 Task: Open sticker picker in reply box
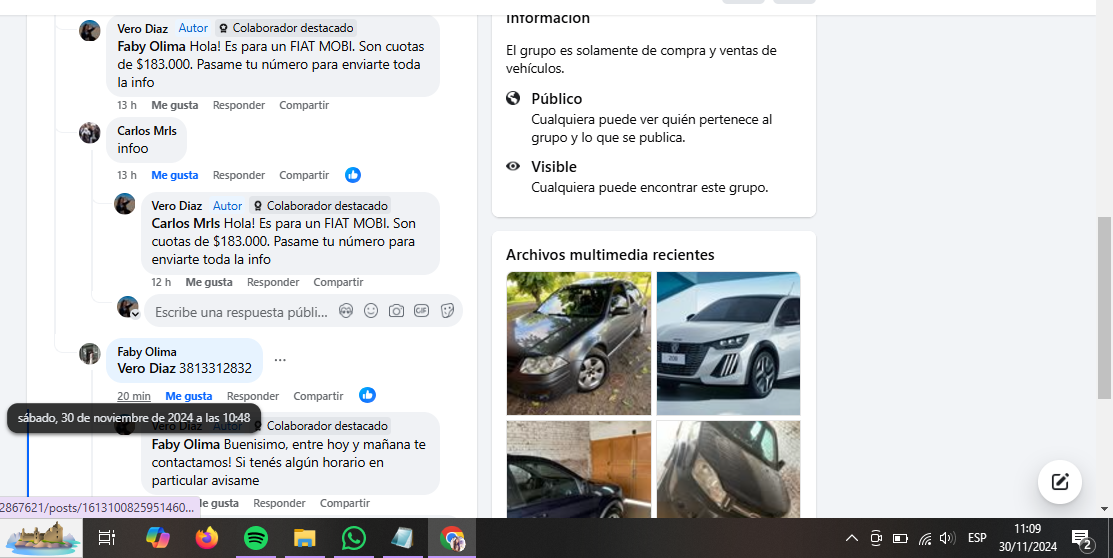(x=447, y=311)
